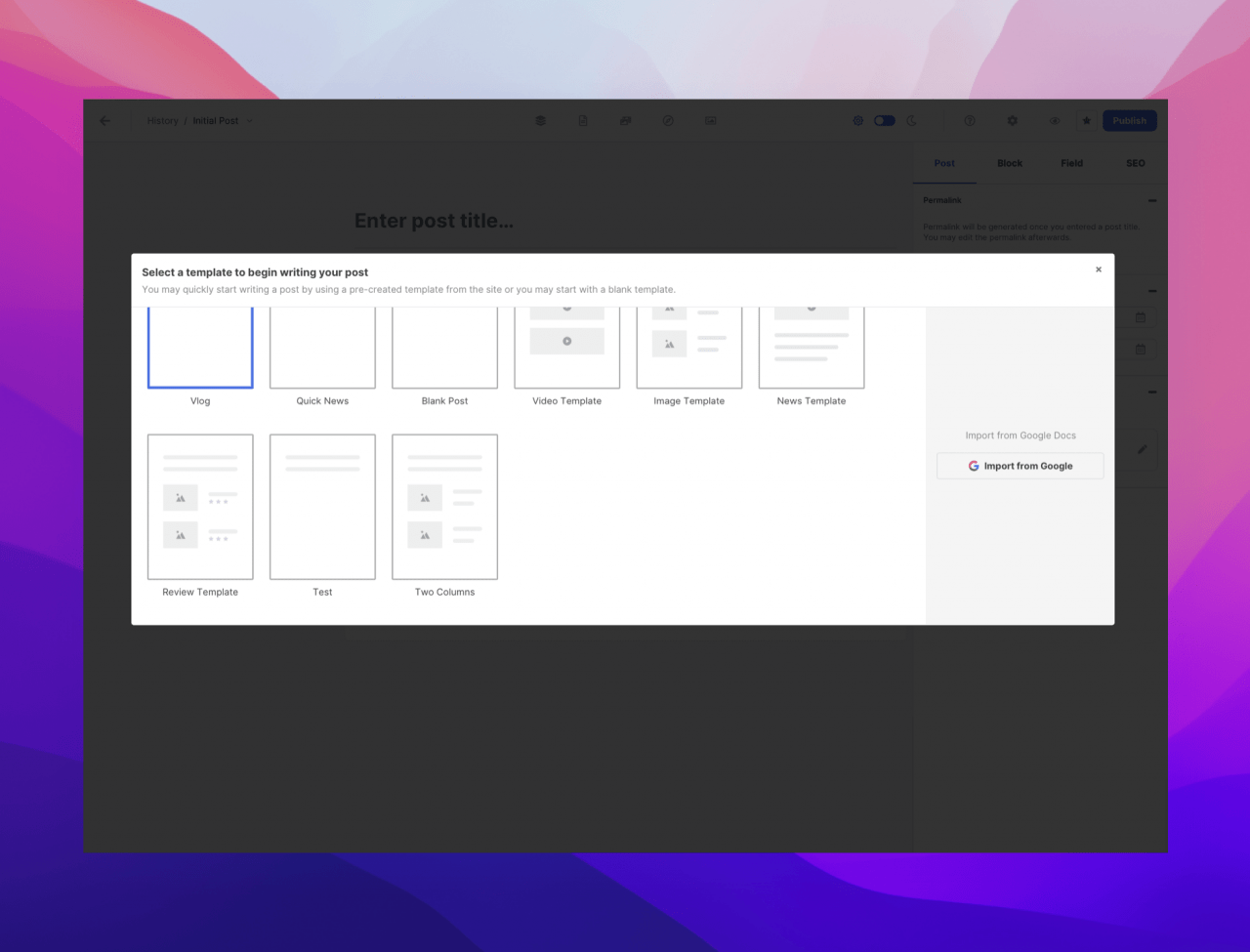Select the Review Template thumbnail
The image size is (1250, 952).
coord(200,507)
